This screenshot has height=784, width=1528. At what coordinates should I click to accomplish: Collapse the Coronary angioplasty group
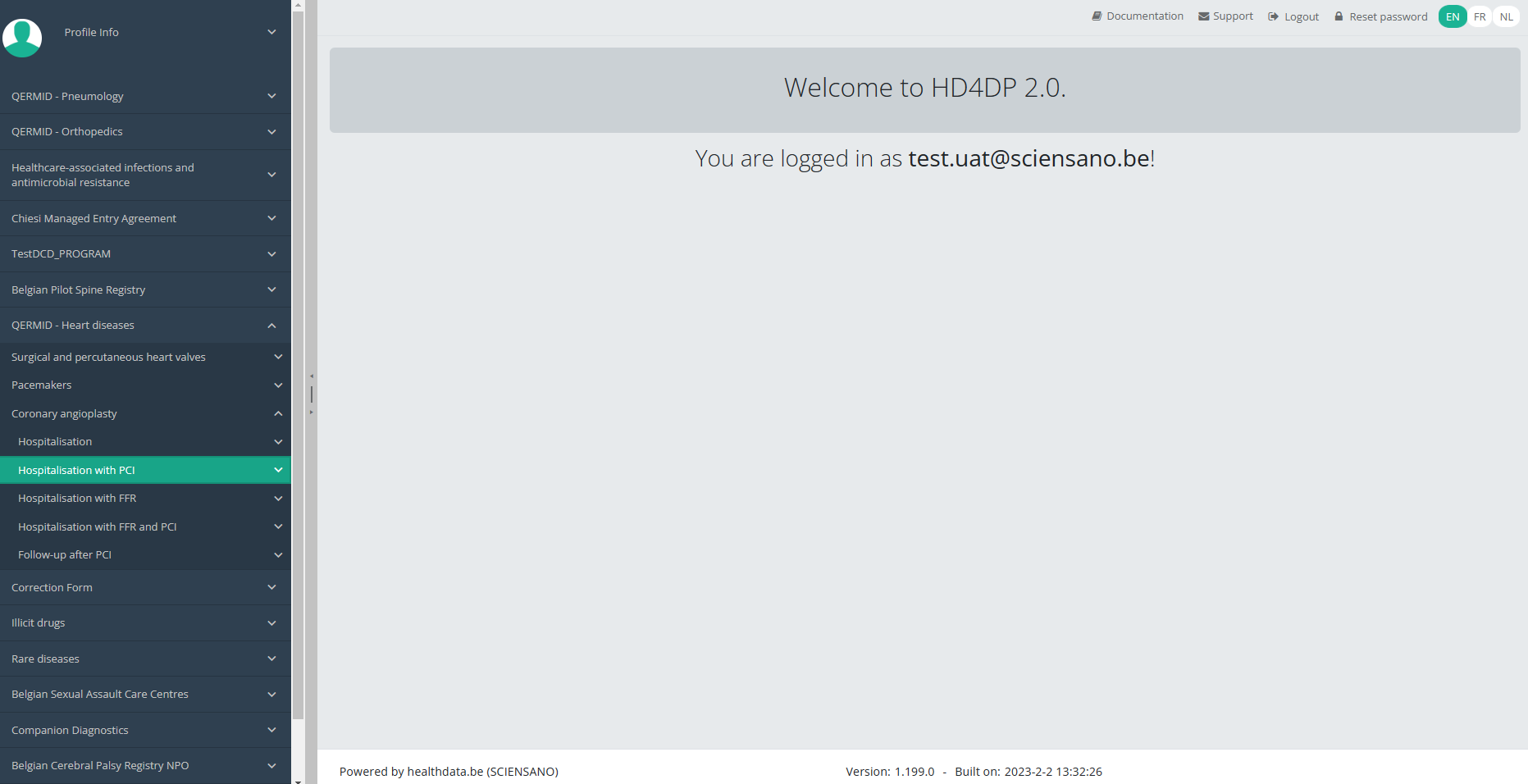point(278,414)
